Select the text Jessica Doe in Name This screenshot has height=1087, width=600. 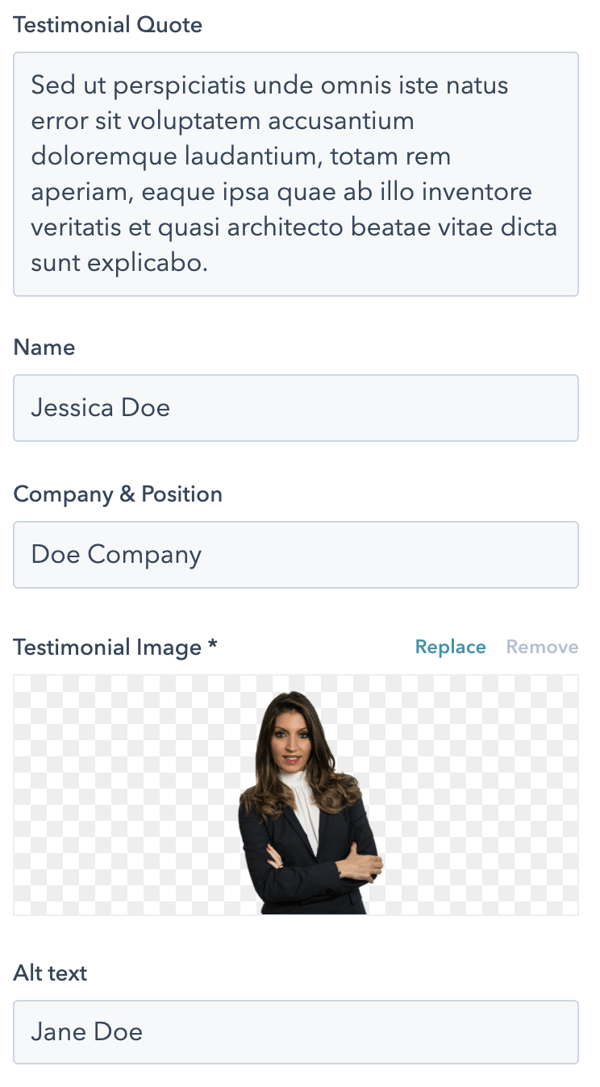click(x=100, y=407)
